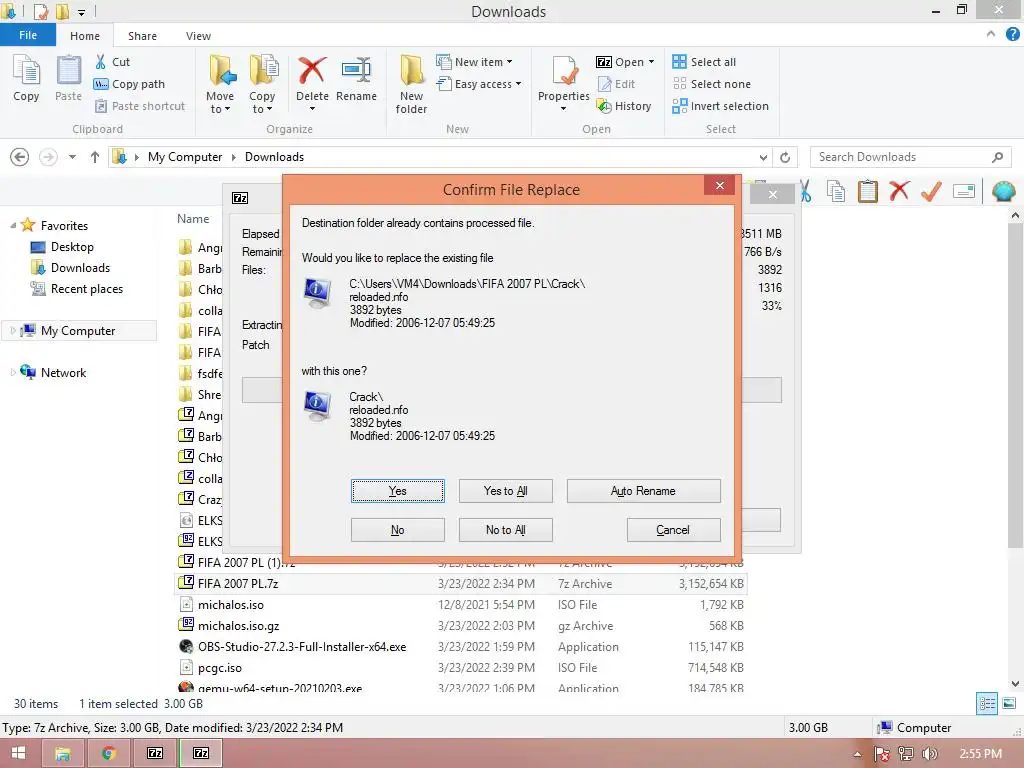The height and width of the screenshot is (768, 1024).
Task: Expand the My Computer tree node
Action: 12,331
